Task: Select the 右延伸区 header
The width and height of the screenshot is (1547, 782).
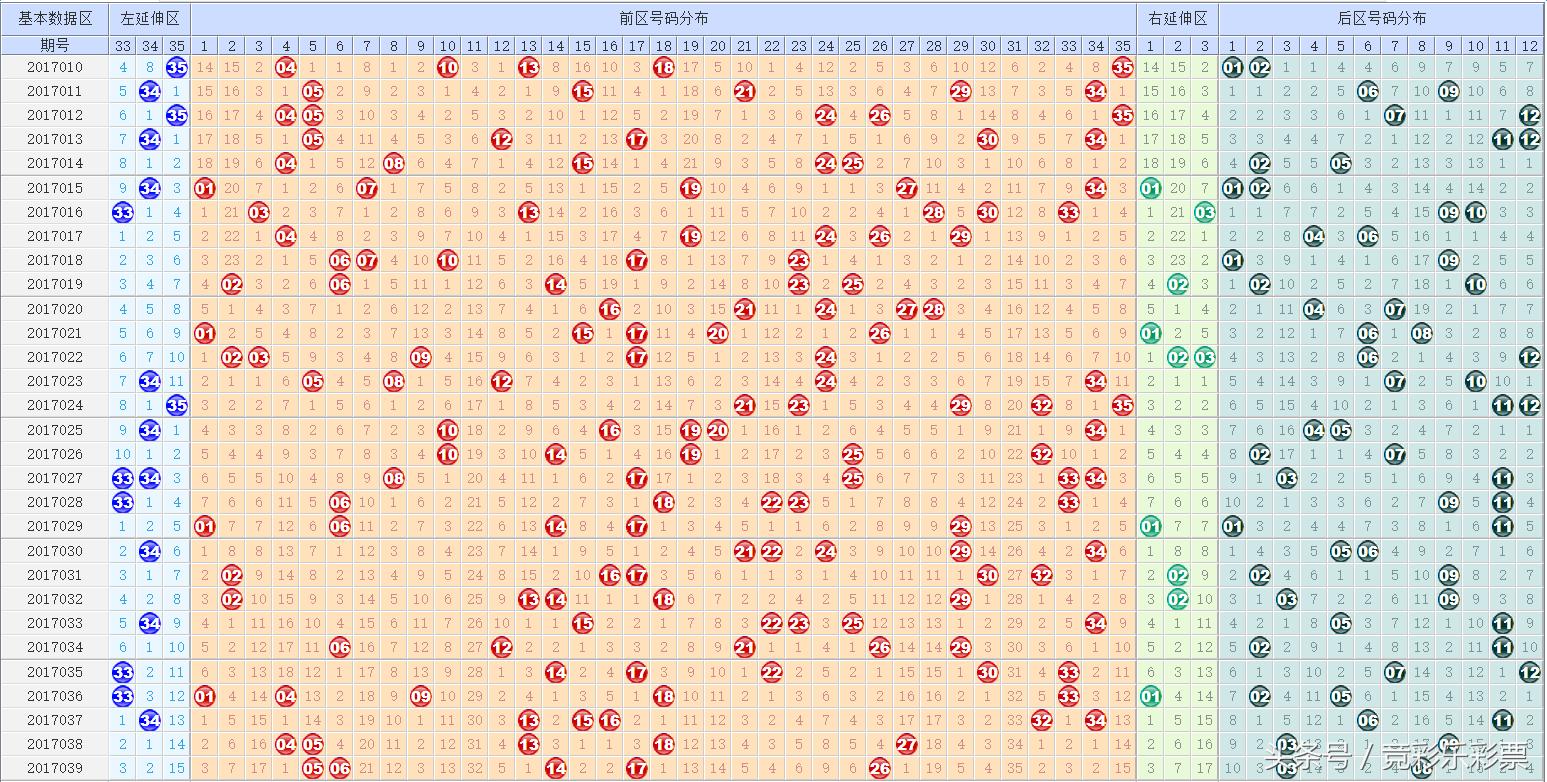Action: pos(1178,19)
